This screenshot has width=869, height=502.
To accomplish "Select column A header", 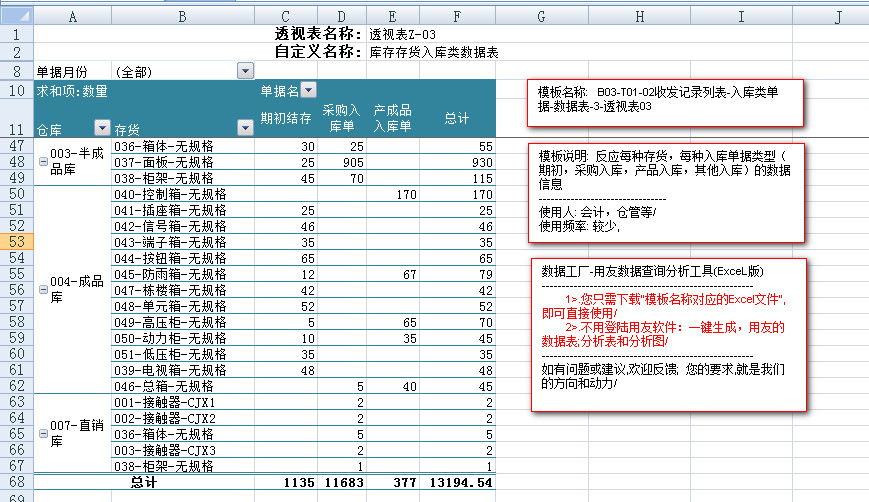I will pos(72,15).
